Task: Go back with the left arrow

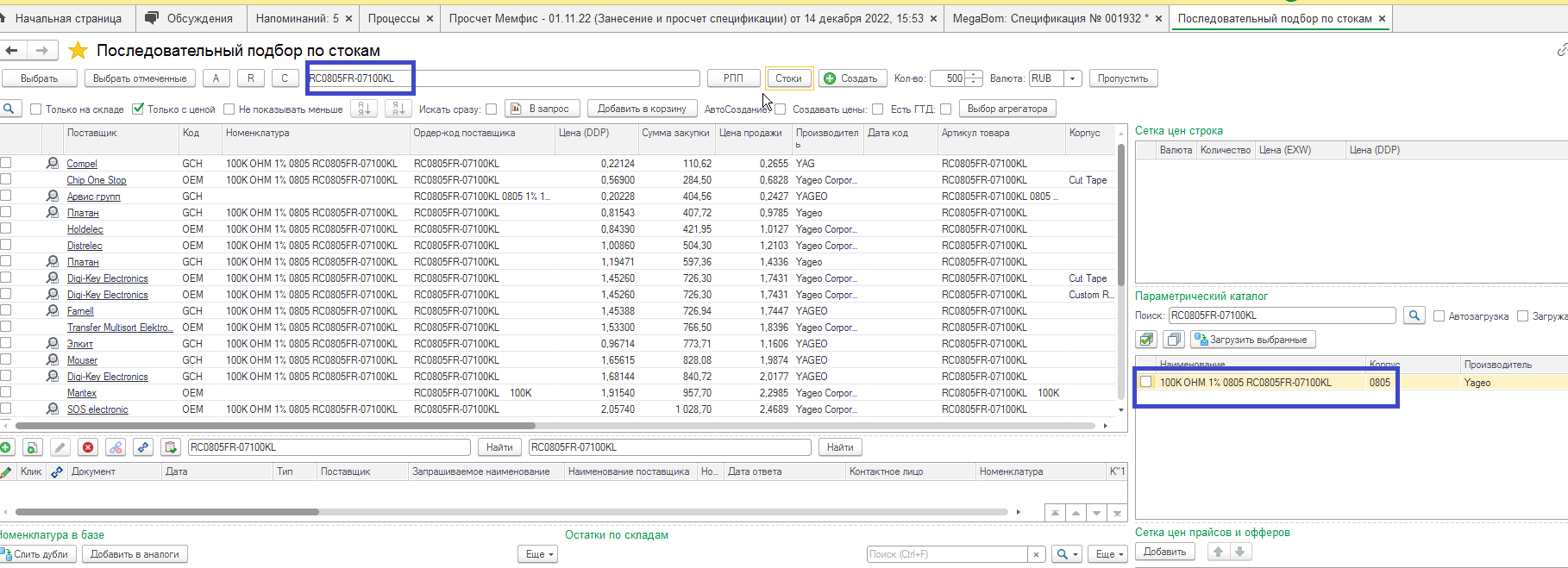Action: [x=12, y=51]
